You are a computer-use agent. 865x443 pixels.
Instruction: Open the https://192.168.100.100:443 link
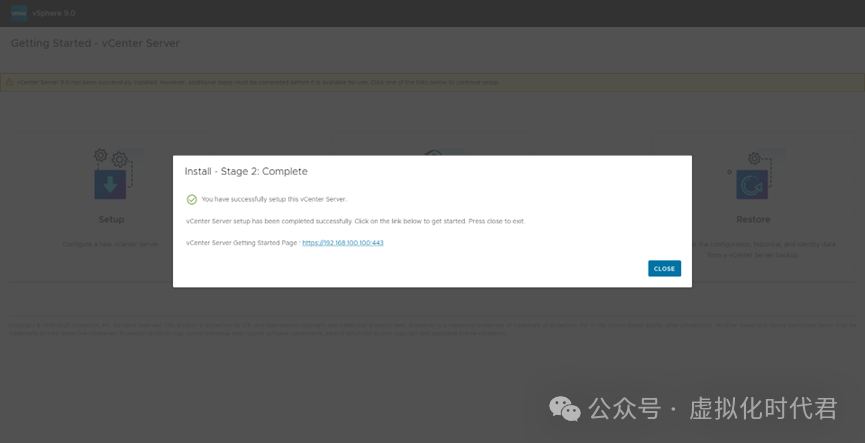pyautogui.click(x=343, y=243)
